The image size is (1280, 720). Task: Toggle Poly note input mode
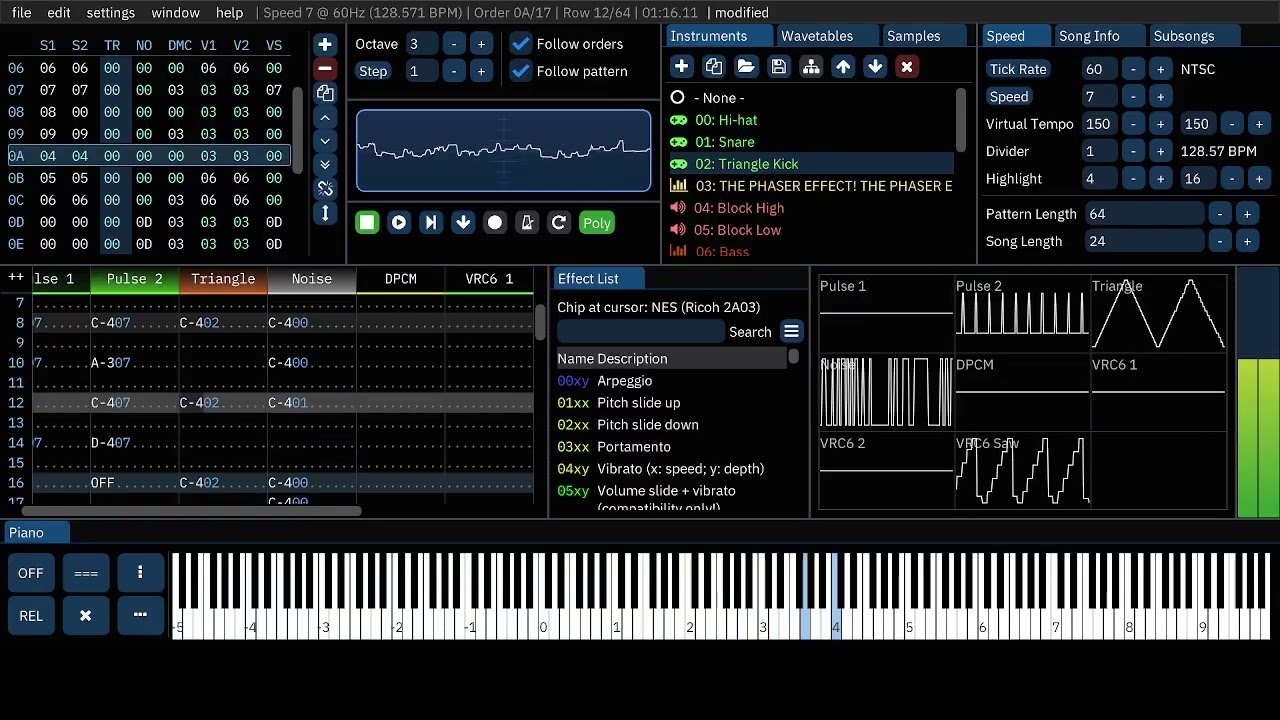[x=597, y=223]
